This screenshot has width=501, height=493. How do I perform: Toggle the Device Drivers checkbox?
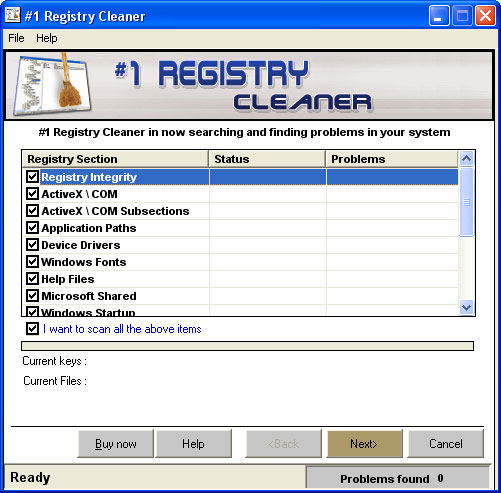[32, 244]
